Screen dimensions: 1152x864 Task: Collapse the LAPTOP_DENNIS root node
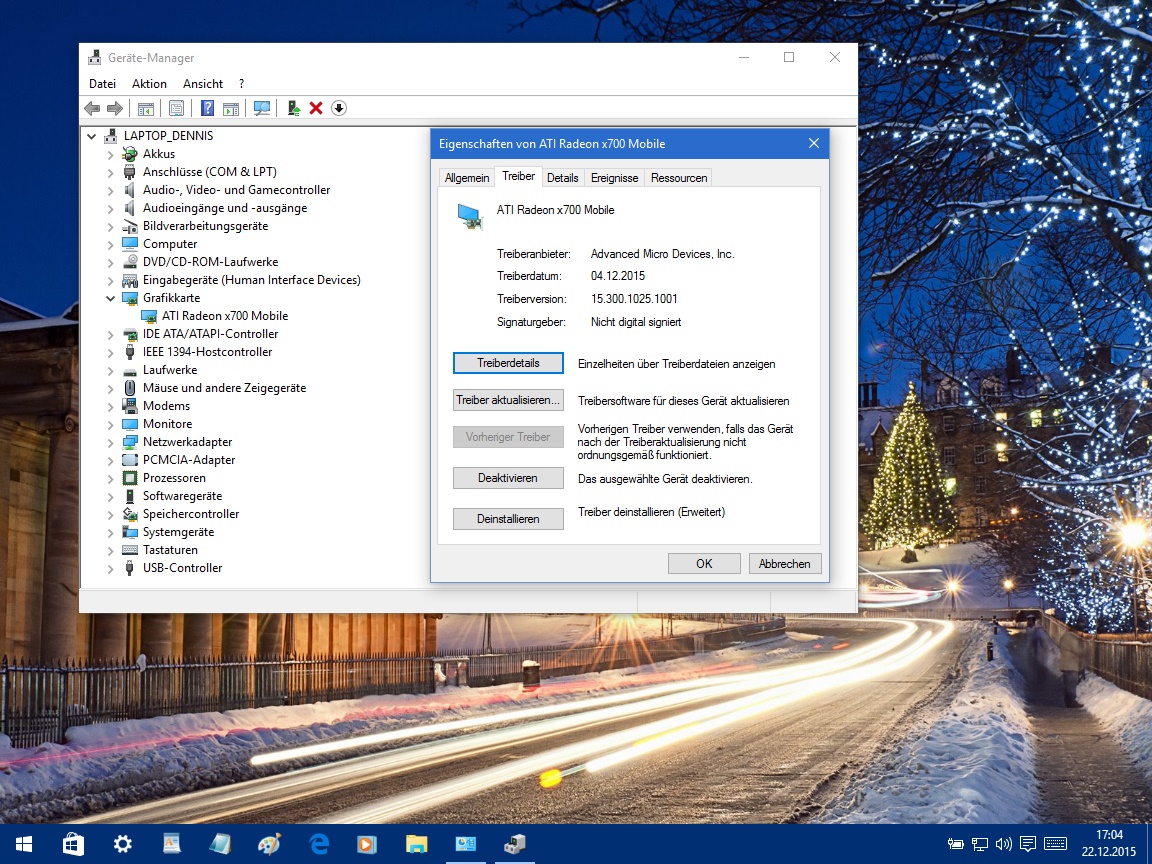coord(92,136)
